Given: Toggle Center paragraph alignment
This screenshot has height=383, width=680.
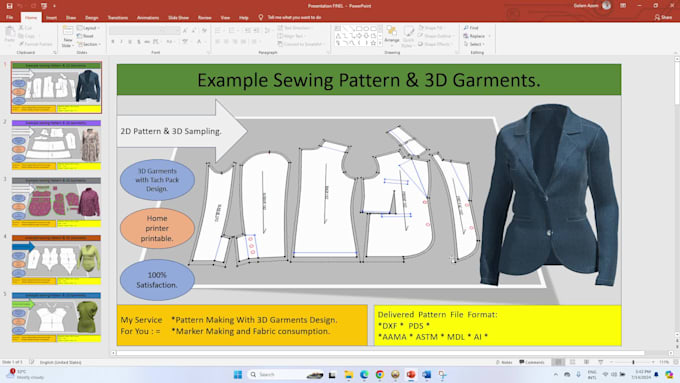Looking at the screenshot, I should coord(226,42).
